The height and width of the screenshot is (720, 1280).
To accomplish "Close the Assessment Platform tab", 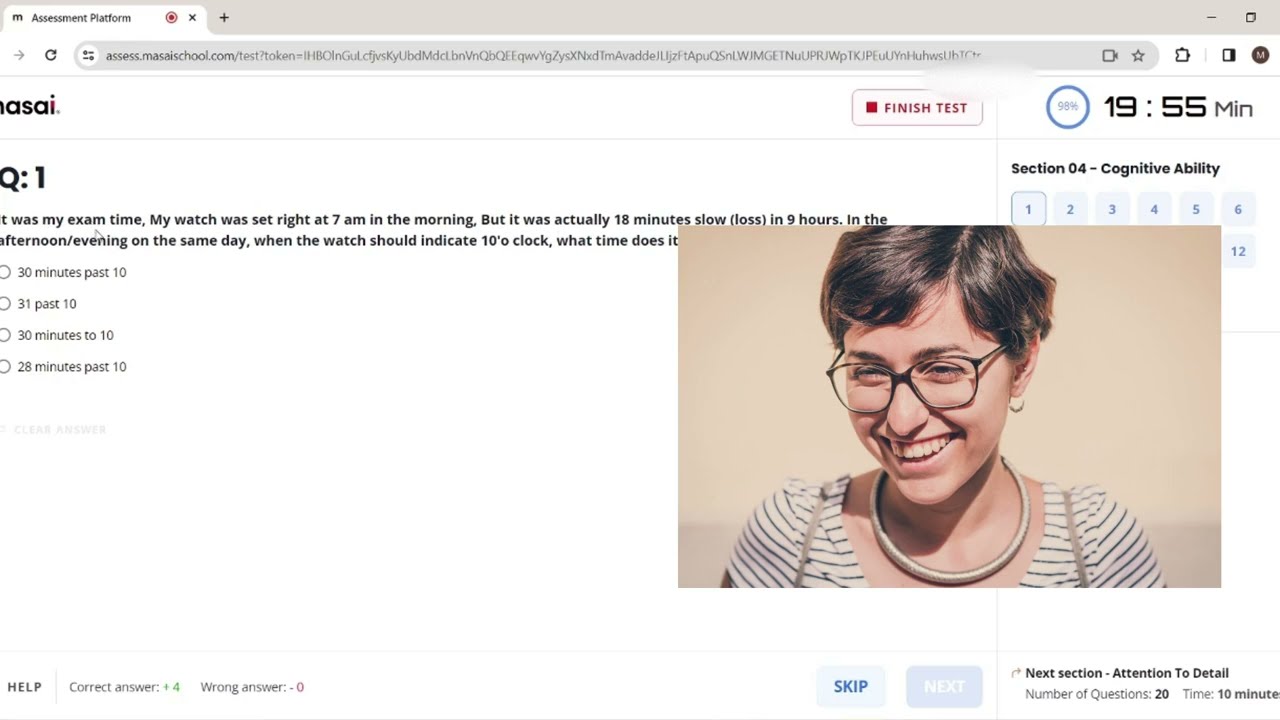I will (x=192, y=18).
